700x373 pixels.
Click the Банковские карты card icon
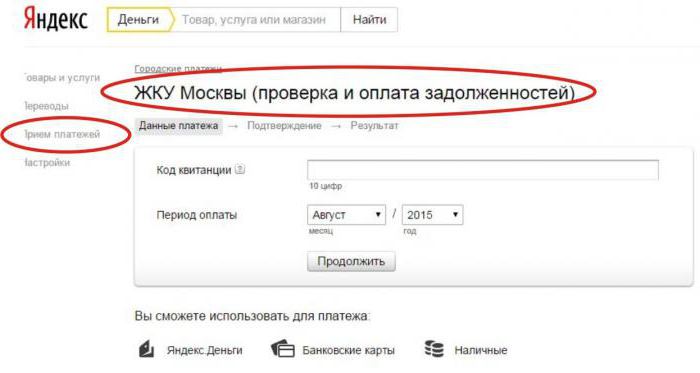(283, 349)
